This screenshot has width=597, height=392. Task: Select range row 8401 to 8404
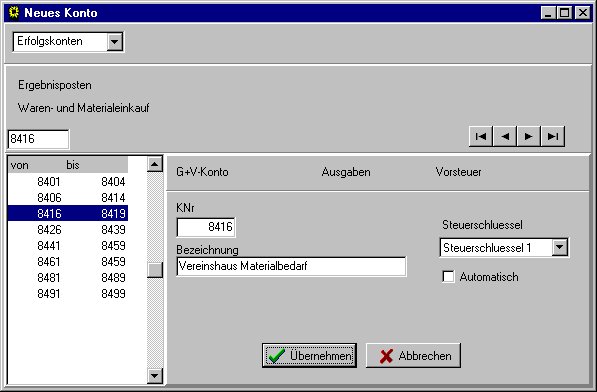click(68, 182)
